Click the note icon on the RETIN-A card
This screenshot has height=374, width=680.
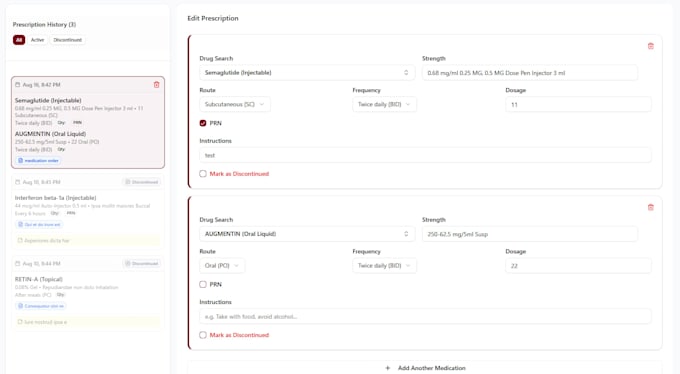tap(20, 322)
